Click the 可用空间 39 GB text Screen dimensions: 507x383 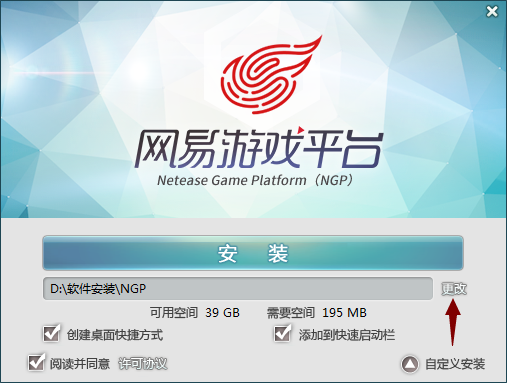195,313
